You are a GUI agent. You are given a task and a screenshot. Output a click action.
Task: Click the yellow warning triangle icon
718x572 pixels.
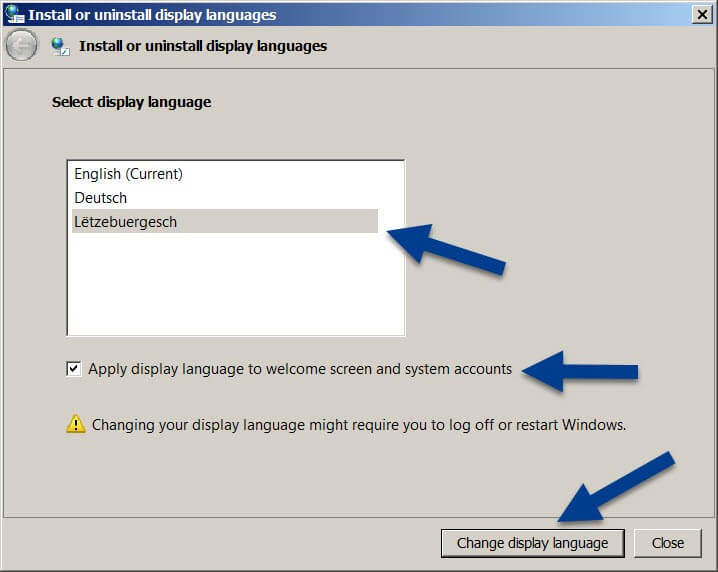click(76, 424)
